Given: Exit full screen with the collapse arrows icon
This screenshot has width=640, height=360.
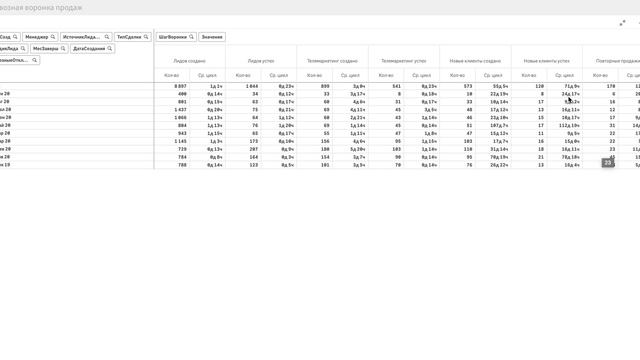Looking at the screenshot, I should 622,23.
